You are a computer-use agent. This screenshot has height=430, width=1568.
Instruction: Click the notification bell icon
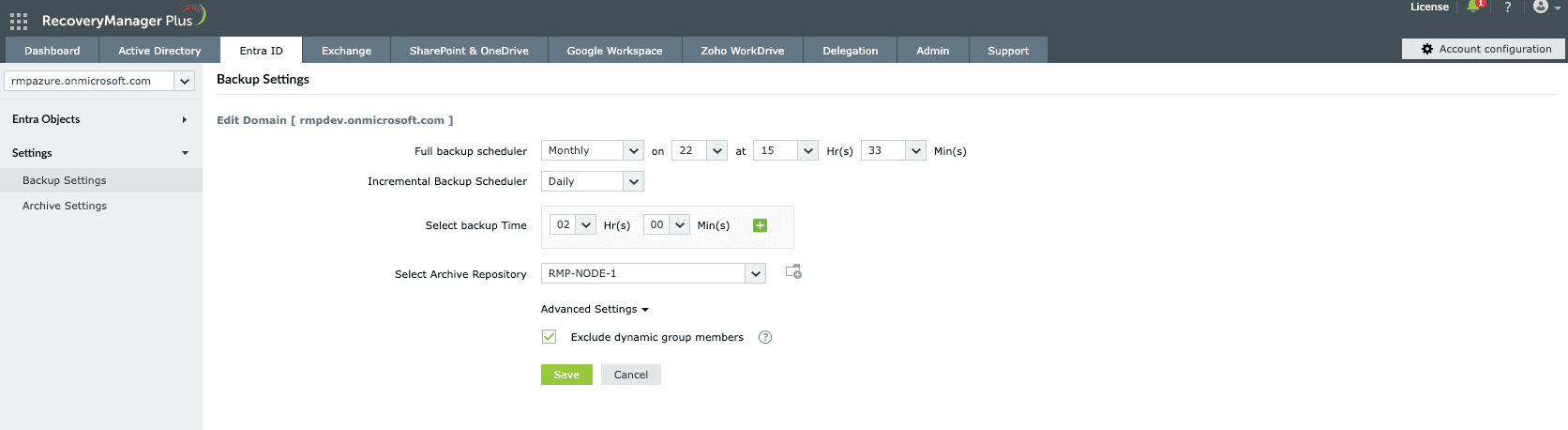tap(1473, 7)
